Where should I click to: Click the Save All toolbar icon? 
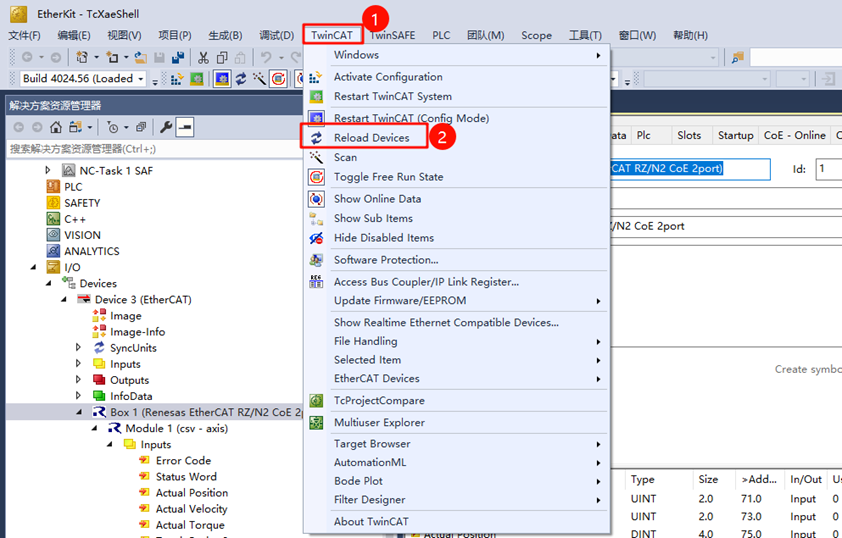[x=178, y=57]
